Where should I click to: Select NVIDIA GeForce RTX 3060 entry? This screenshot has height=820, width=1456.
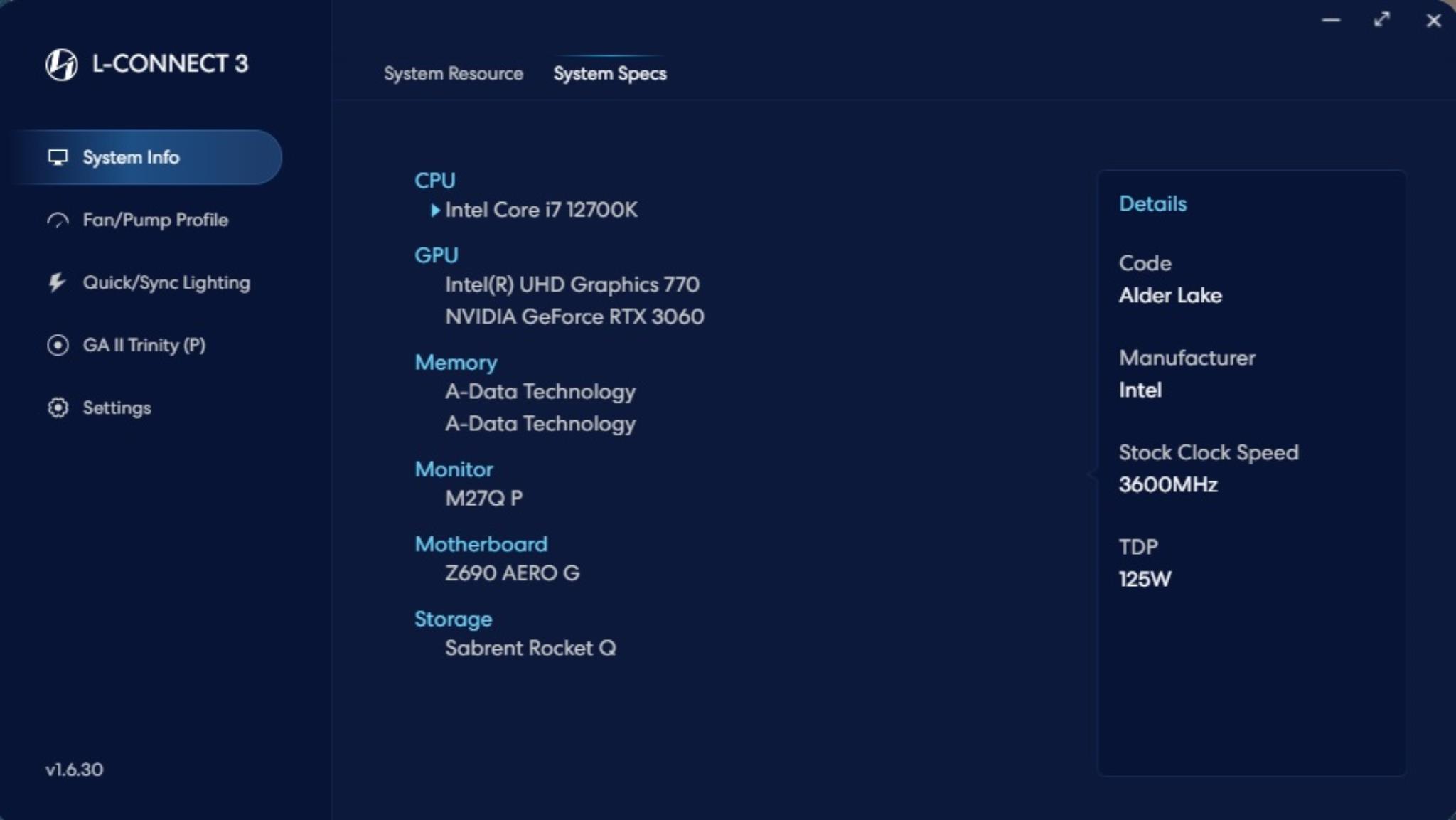click(574, 316)
